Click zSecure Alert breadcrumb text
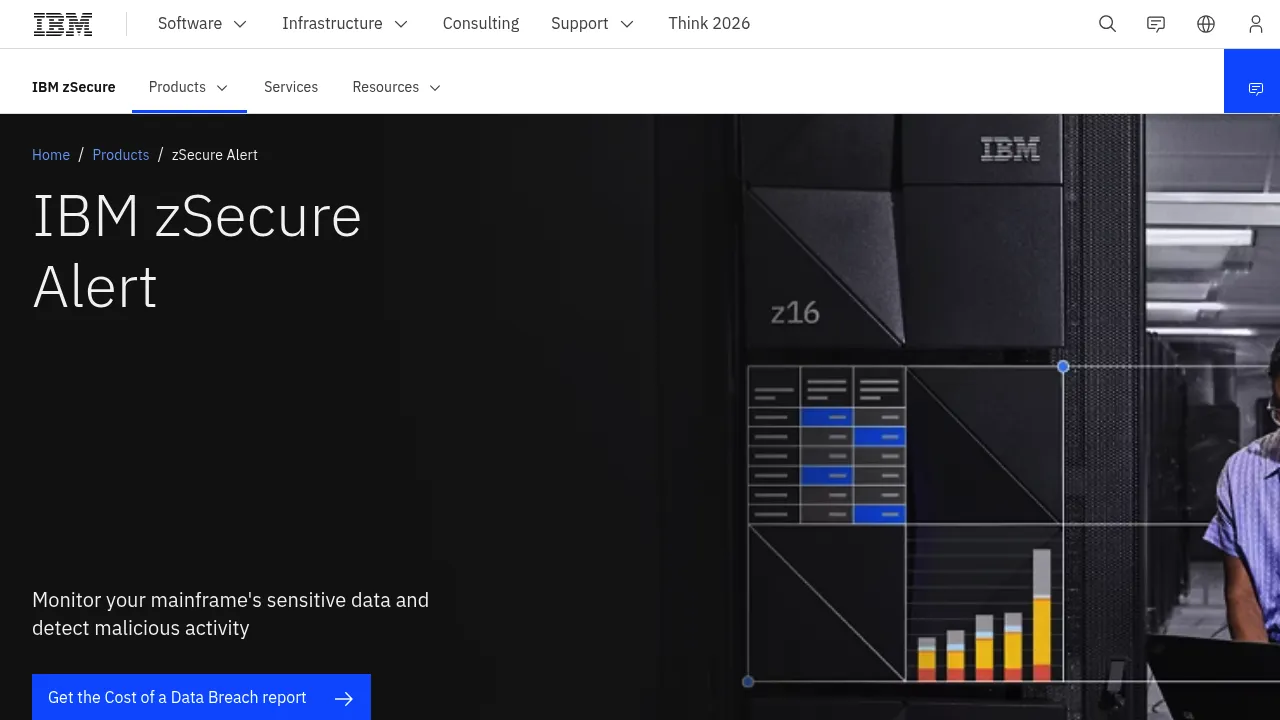 click(215, 155)
